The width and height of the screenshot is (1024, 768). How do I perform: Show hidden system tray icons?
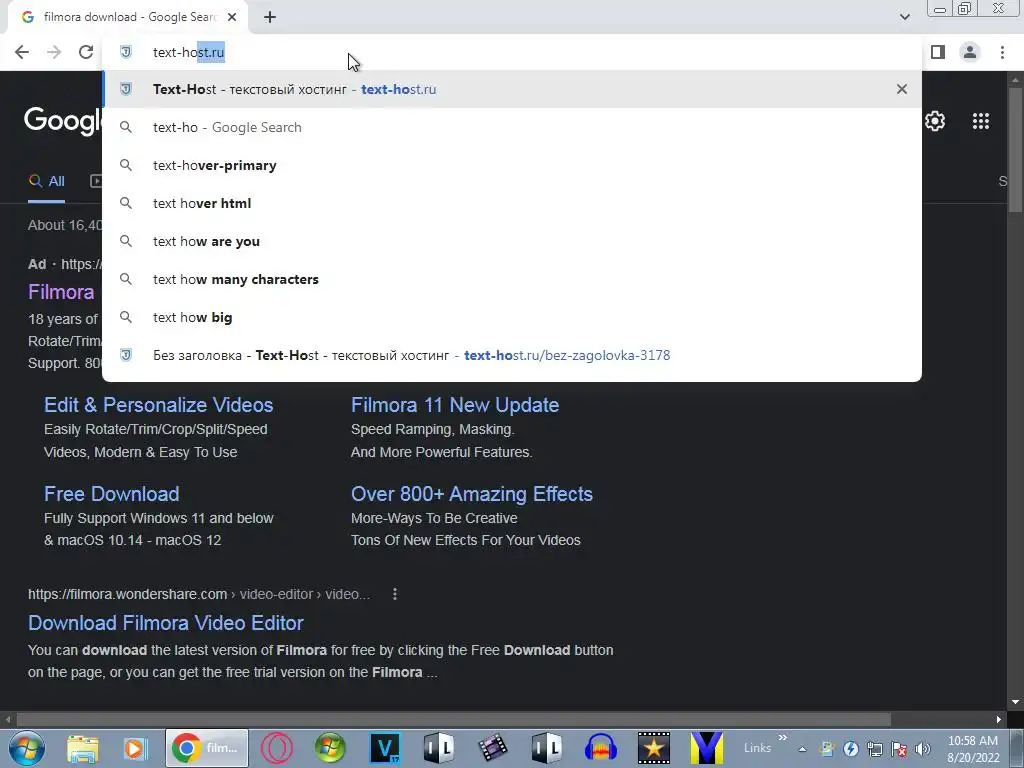point(802,750)
